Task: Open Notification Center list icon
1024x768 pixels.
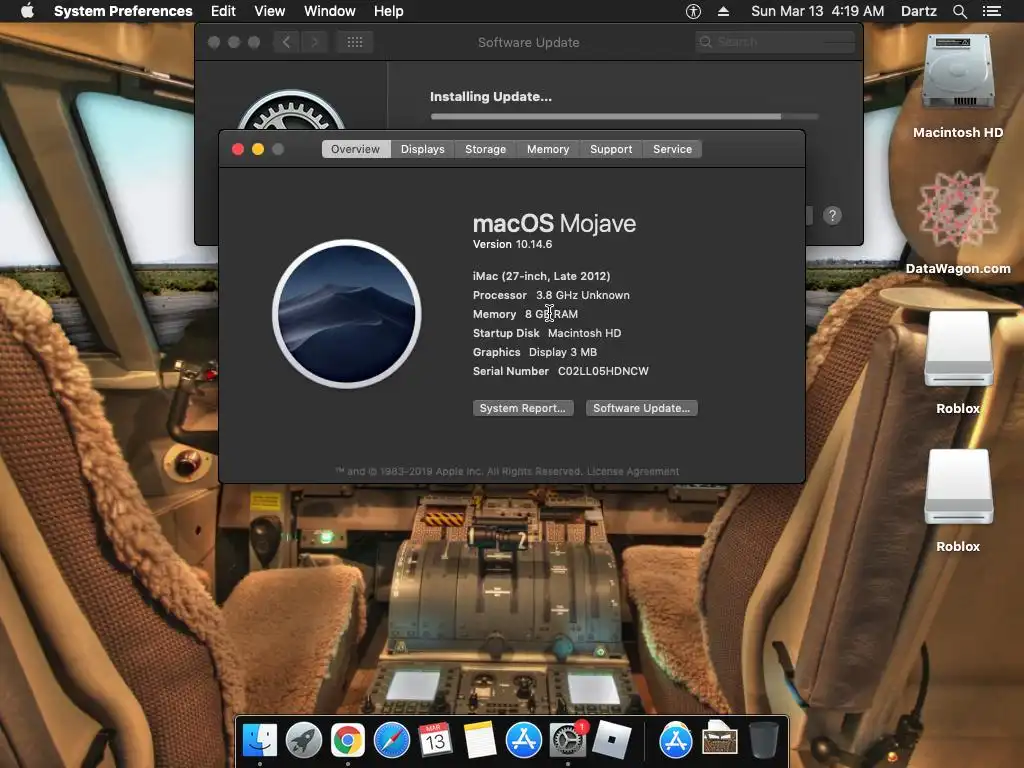Action: (x=992, y=11)
